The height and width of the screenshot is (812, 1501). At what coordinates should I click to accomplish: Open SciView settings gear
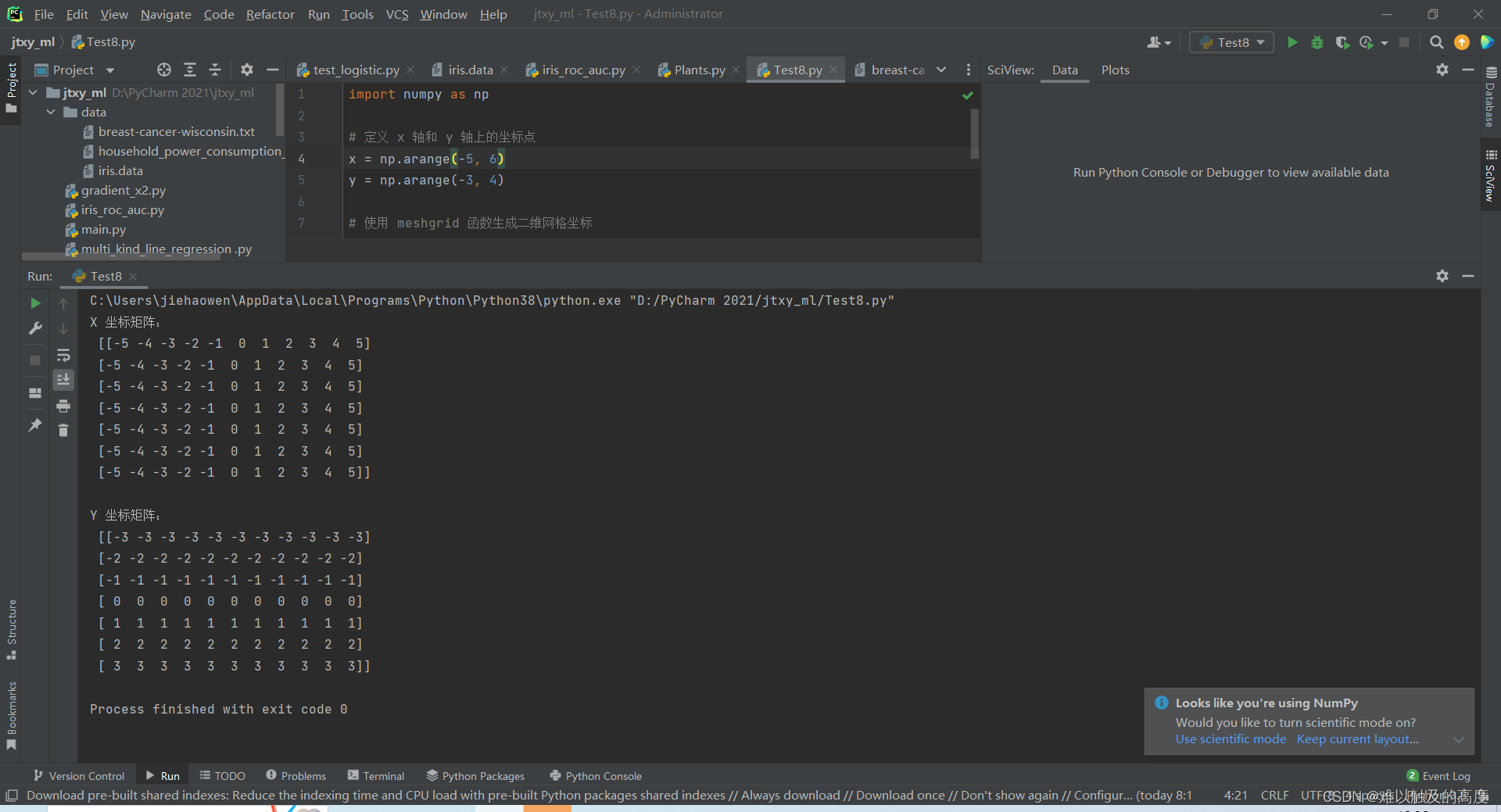[x=1442, y=70]
